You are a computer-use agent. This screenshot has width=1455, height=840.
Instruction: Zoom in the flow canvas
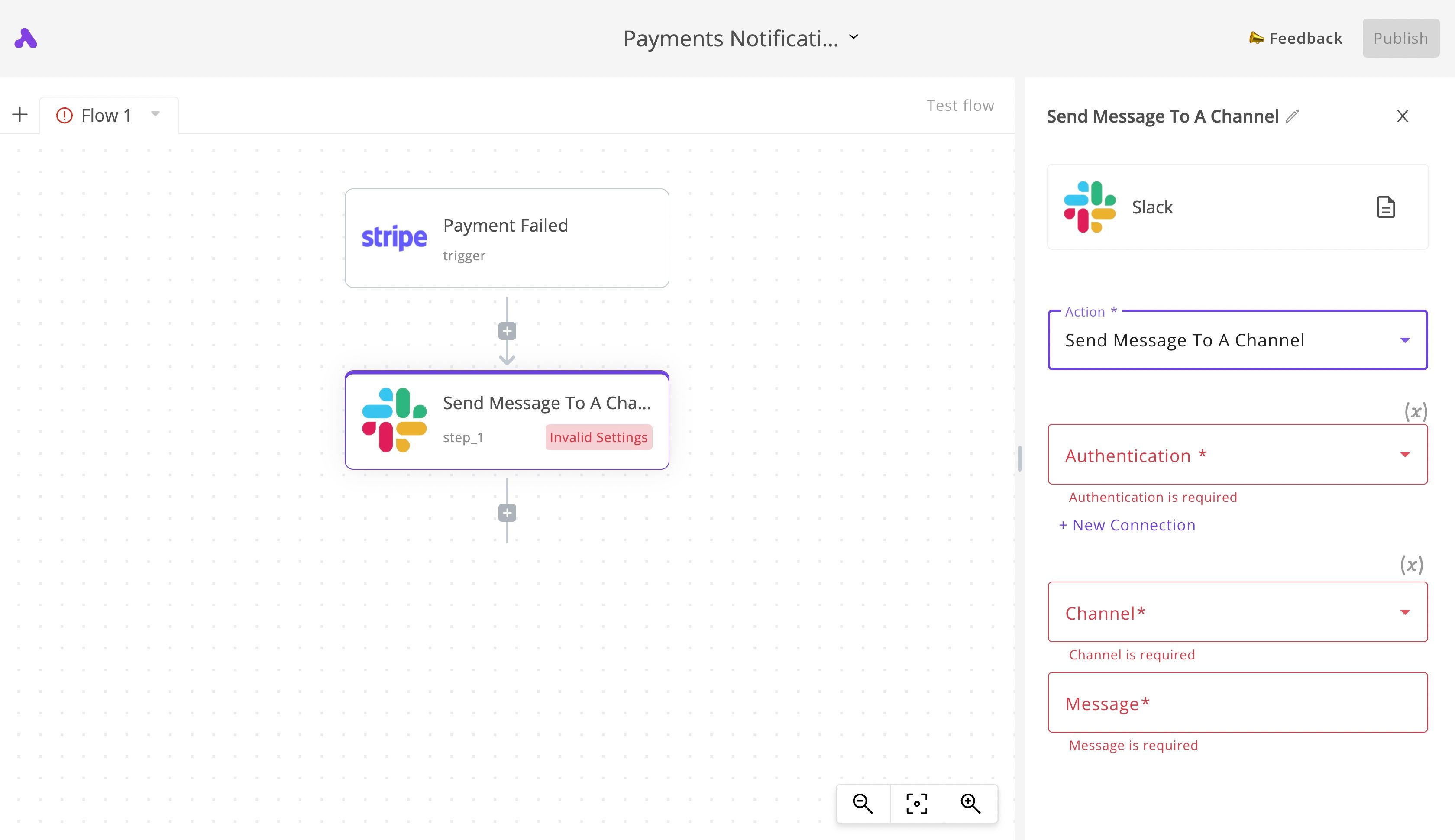click(x=970, y=803)
